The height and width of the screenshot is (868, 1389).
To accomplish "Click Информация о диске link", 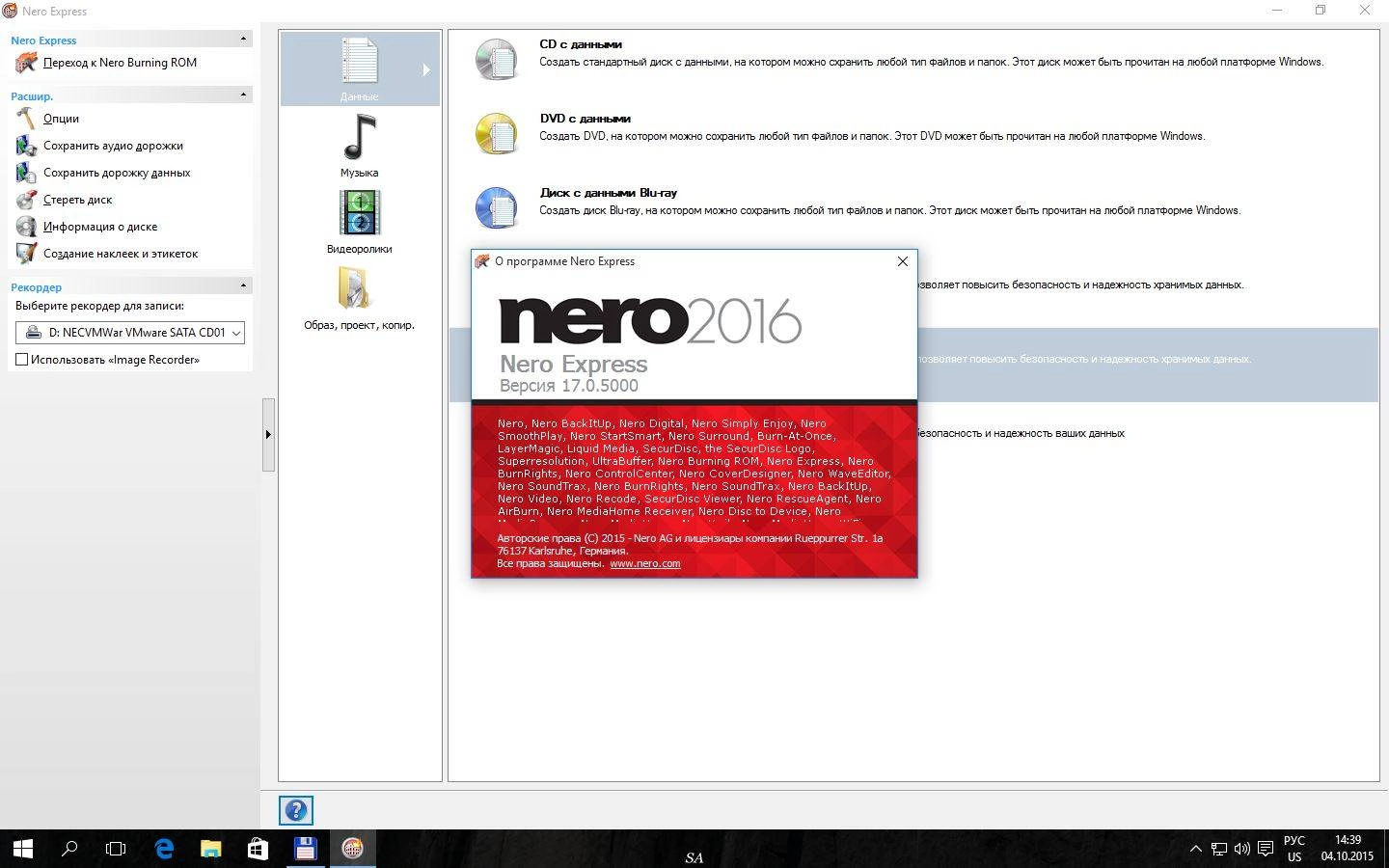I will 100,227.
